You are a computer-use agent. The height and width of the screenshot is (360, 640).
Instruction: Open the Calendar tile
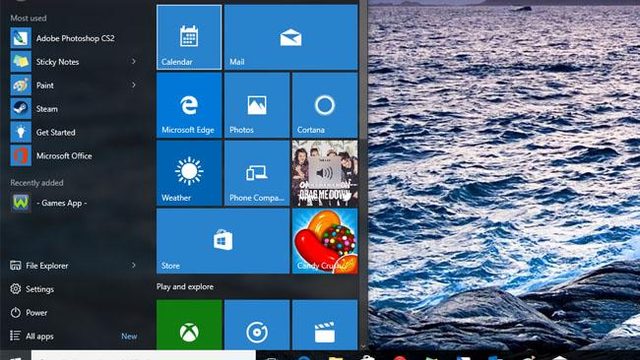189,38
